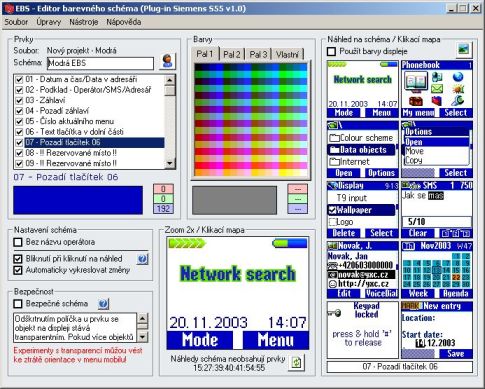Select the Pal 1 tab
Viewport: 485px width, 389px height.
[205, 54]
